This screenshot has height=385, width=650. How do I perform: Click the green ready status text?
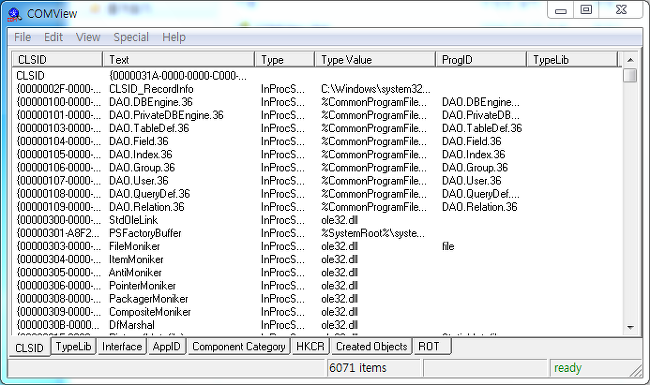pyautogui.click(x=568, y=368)
